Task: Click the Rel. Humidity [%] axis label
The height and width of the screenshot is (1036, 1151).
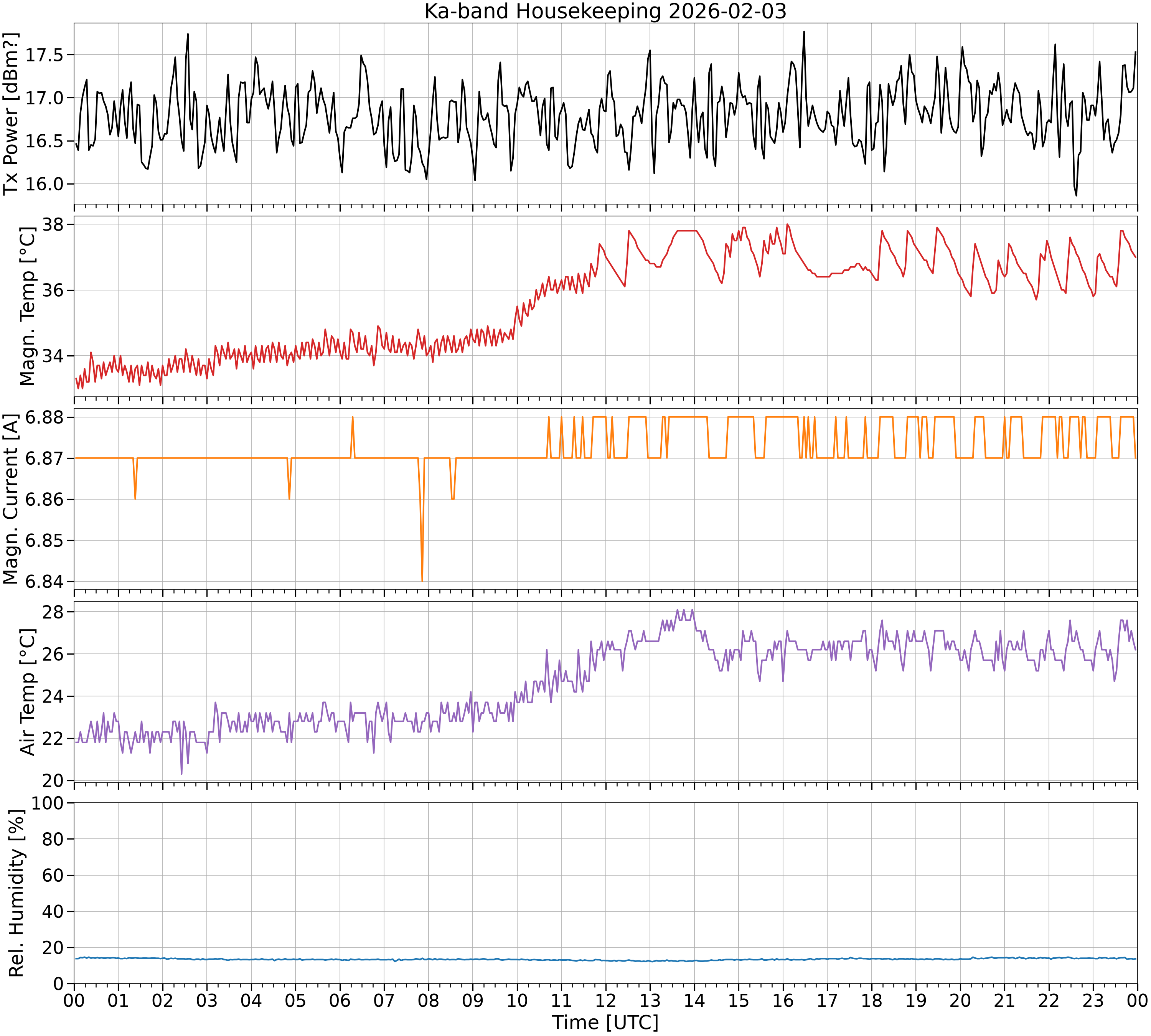Action: (x=16, y=893)
